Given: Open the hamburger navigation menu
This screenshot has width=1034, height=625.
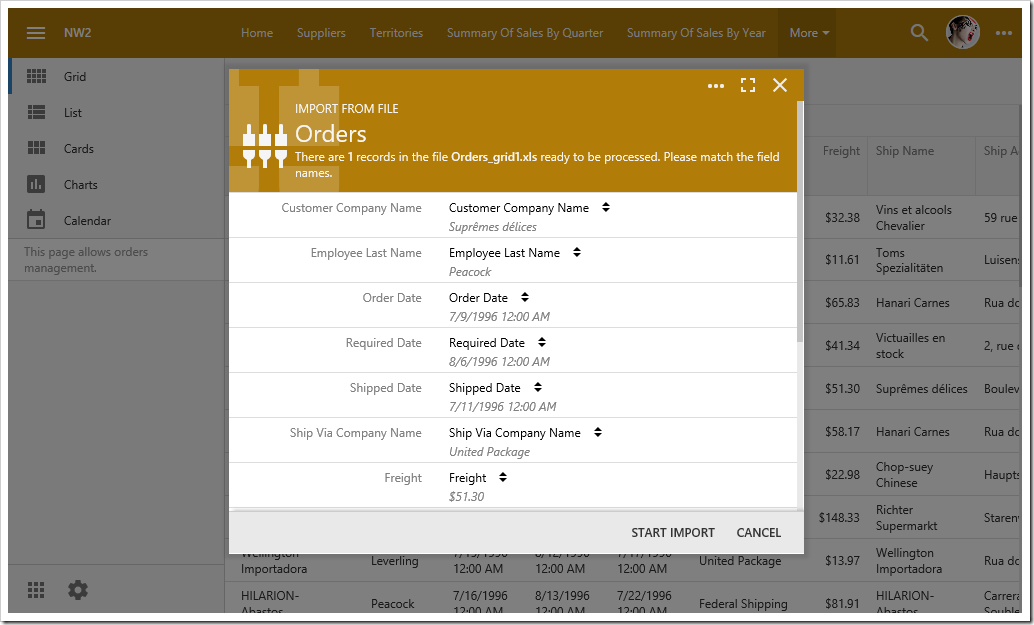Looking at the screenshot, I should click(x=36, y=32).
